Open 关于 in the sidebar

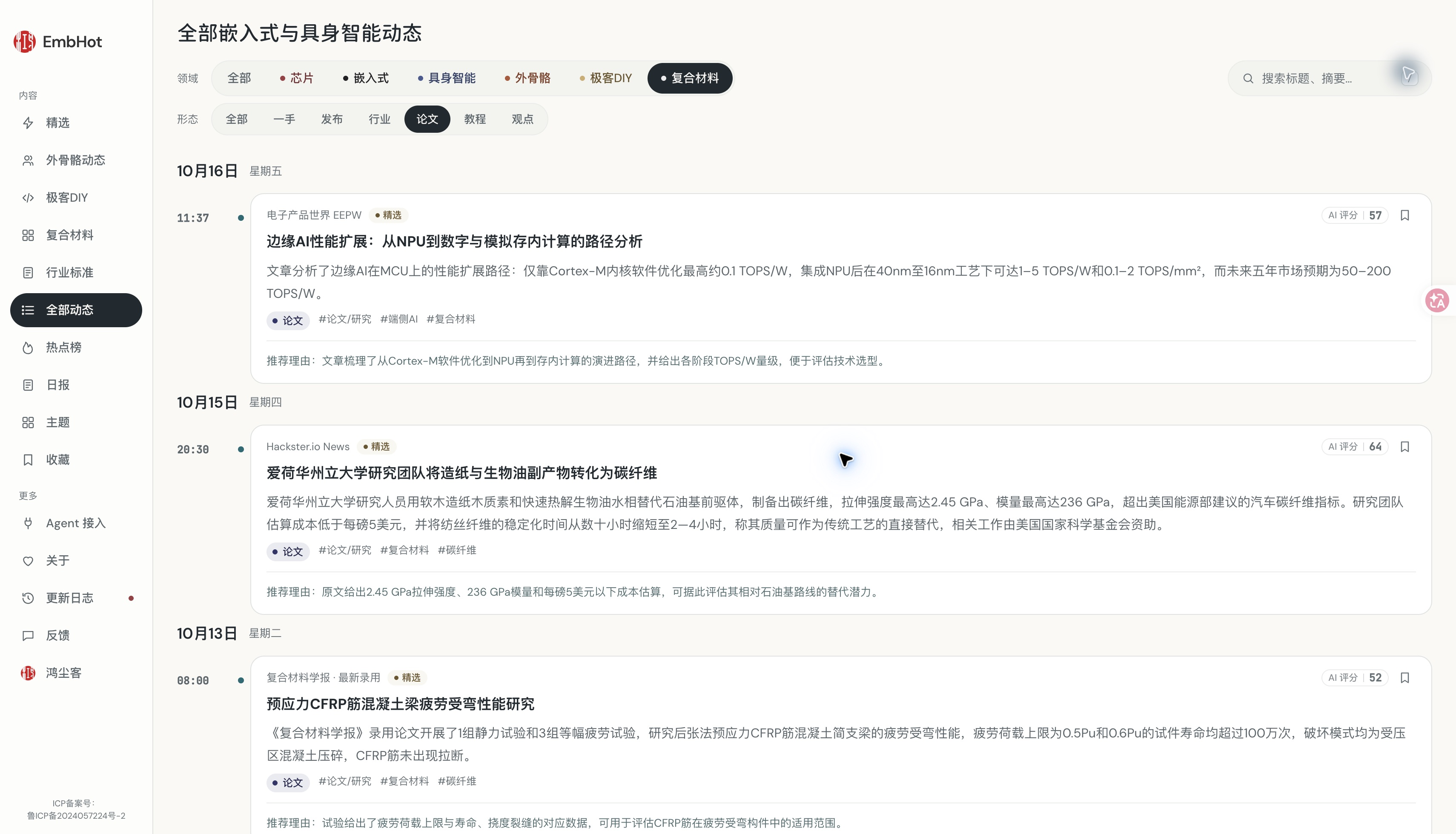(76, 561)
